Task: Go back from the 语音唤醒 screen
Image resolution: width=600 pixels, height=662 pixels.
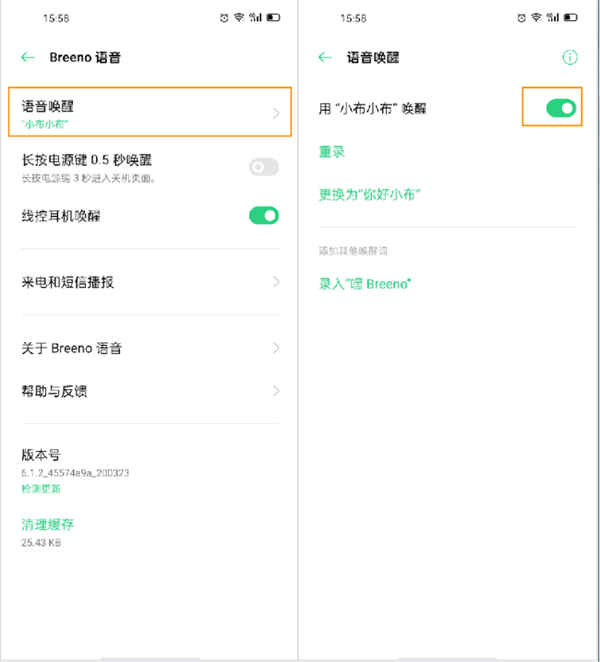Action: pos(324,58)
